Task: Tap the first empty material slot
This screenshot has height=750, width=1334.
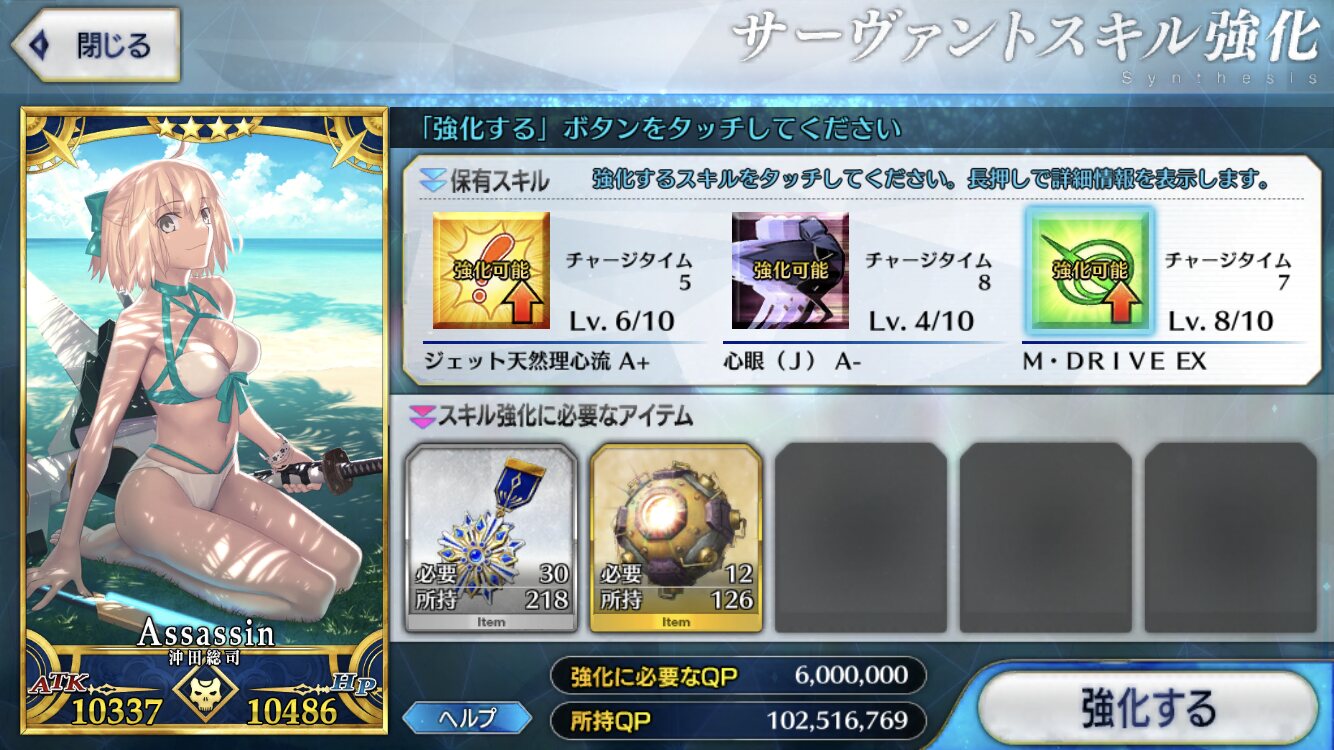Action: point(861,538)
